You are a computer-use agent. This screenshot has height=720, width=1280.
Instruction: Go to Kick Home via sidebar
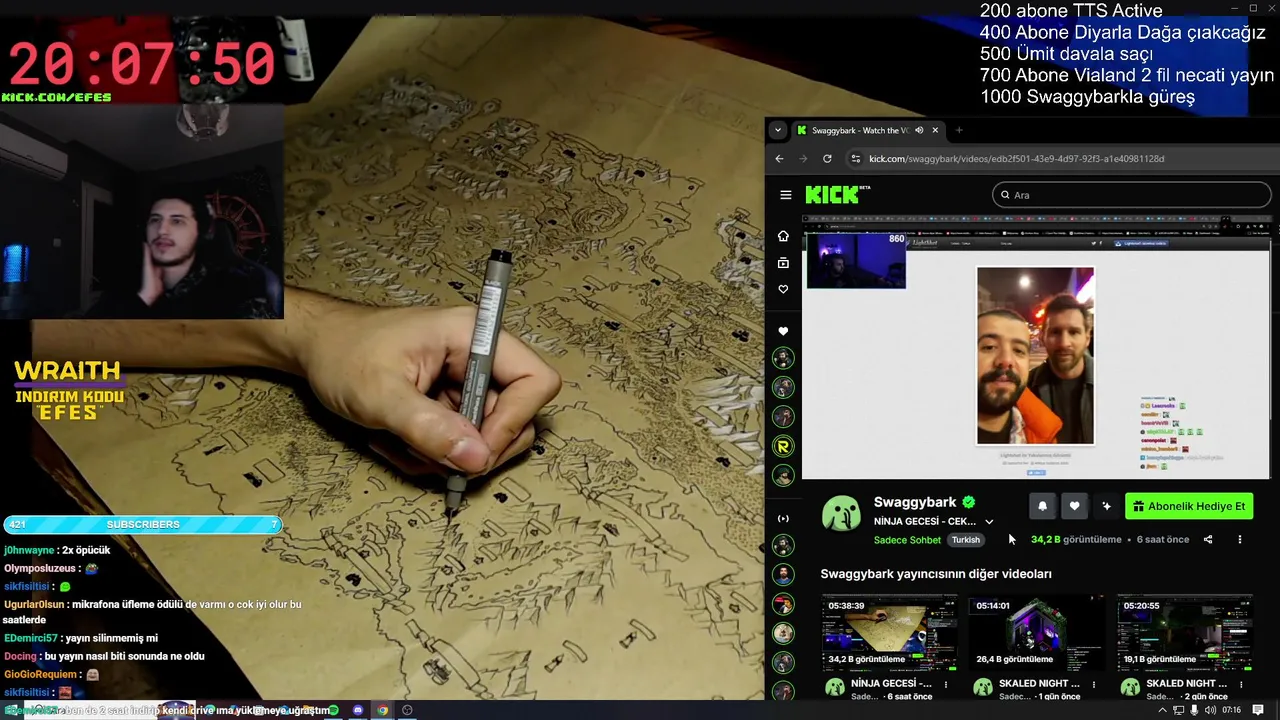tap(783, 236)
